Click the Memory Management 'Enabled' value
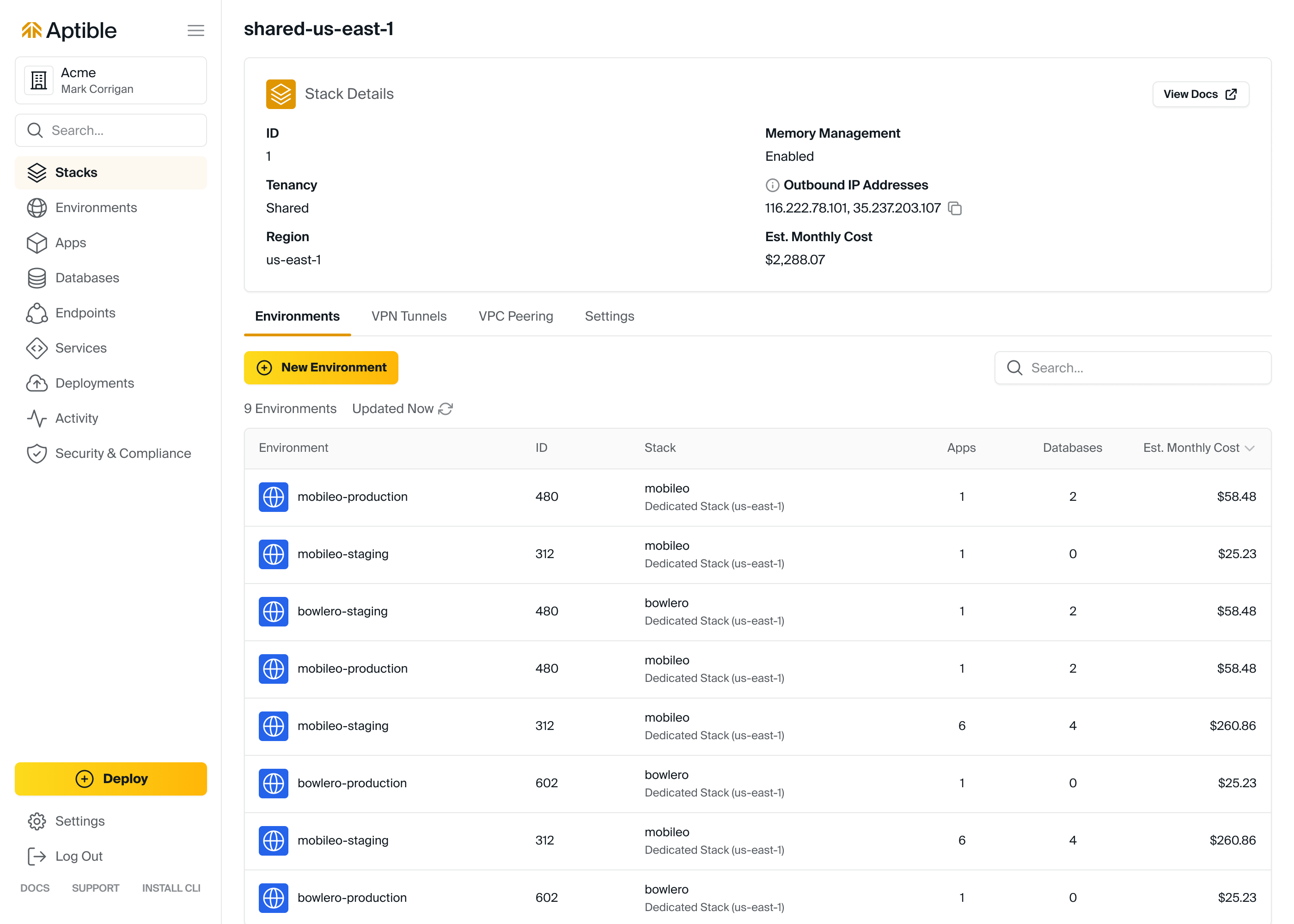The image size is (1294, 924). (789, 157)
